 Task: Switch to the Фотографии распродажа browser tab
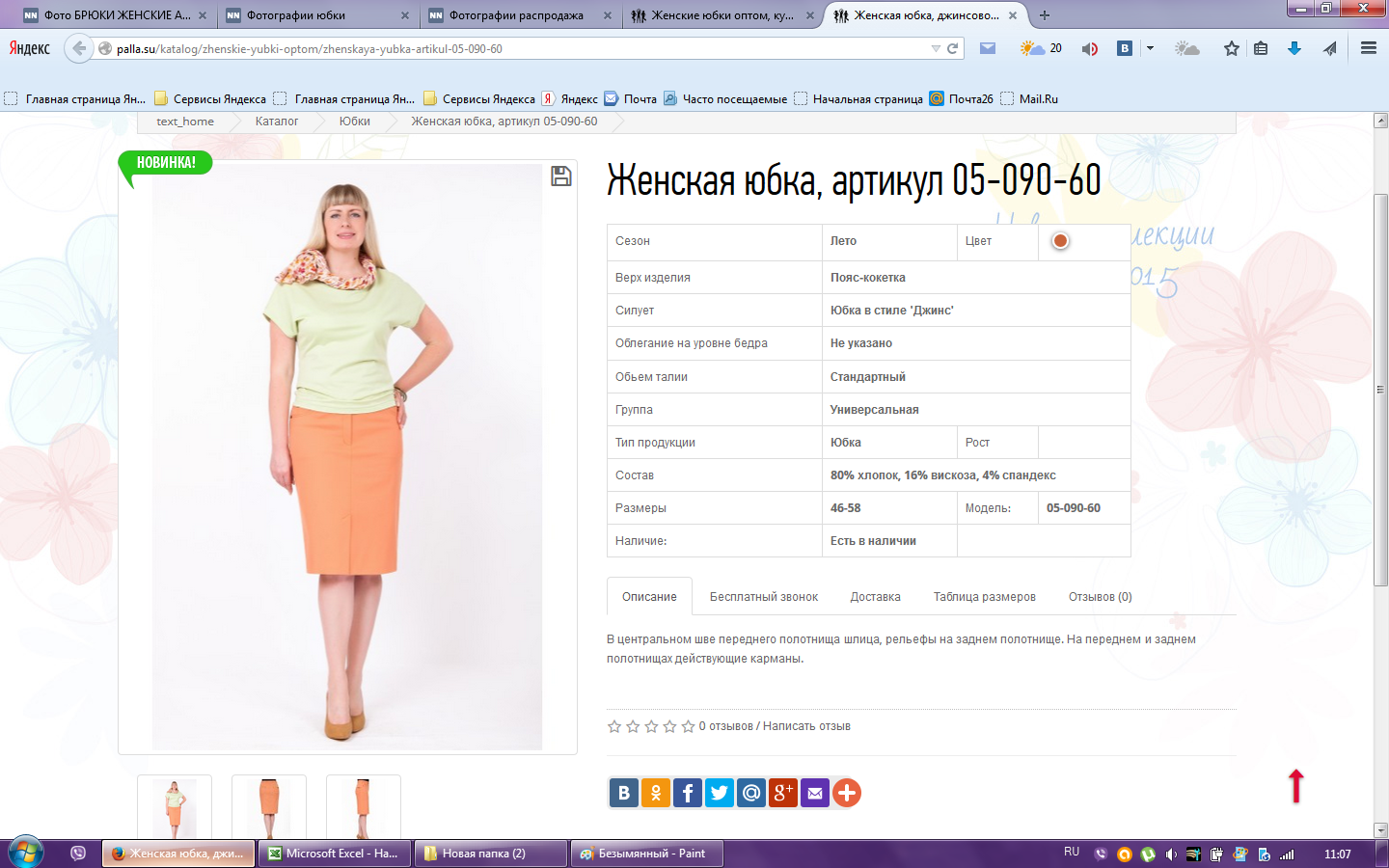[x=519, y=15]
